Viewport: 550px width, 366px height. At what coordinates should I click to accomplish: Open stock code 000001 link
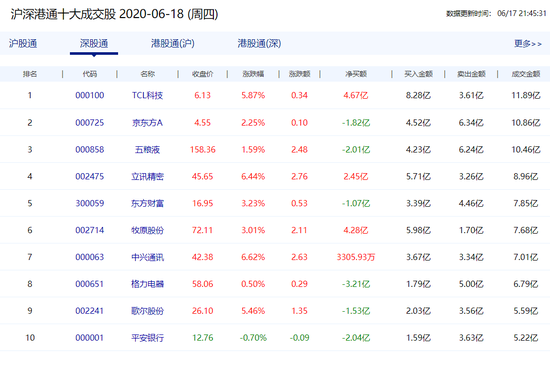click(90, 338)
